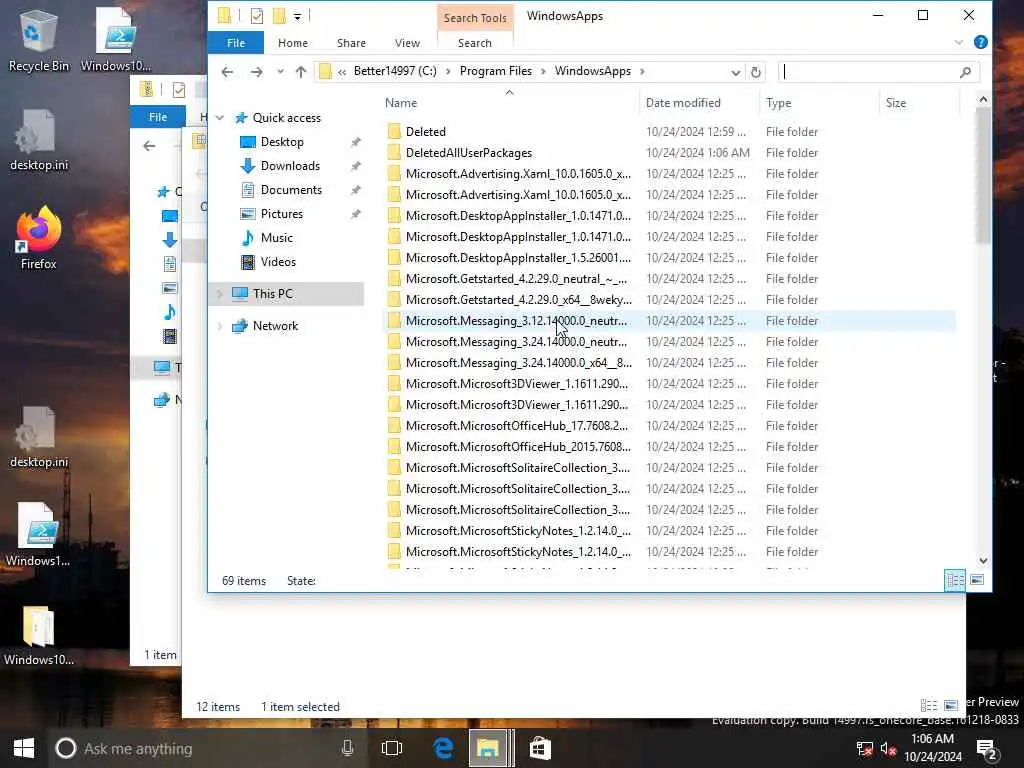1024x768 pixels.
Task: Go up one folder level
Action: [x=300, y=72]
